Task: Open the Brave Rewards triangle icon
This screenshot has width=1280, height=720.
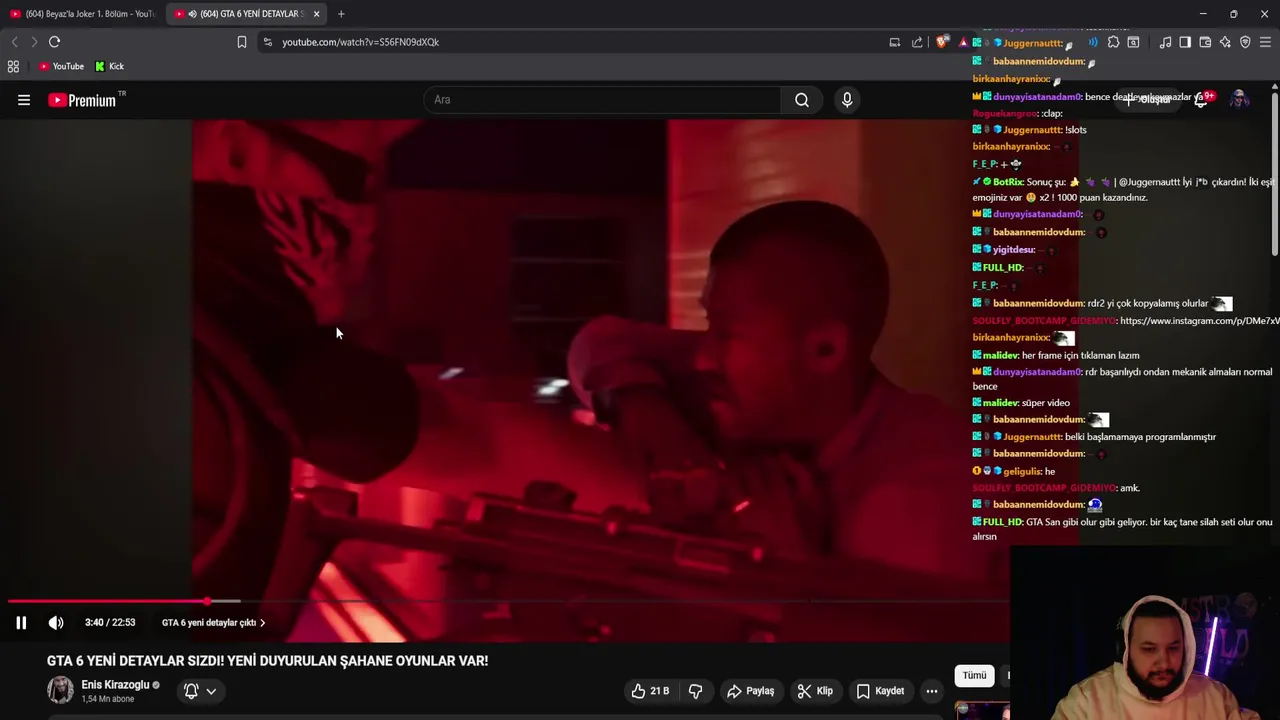Action: pyautogui.click(x=963, y=42)
